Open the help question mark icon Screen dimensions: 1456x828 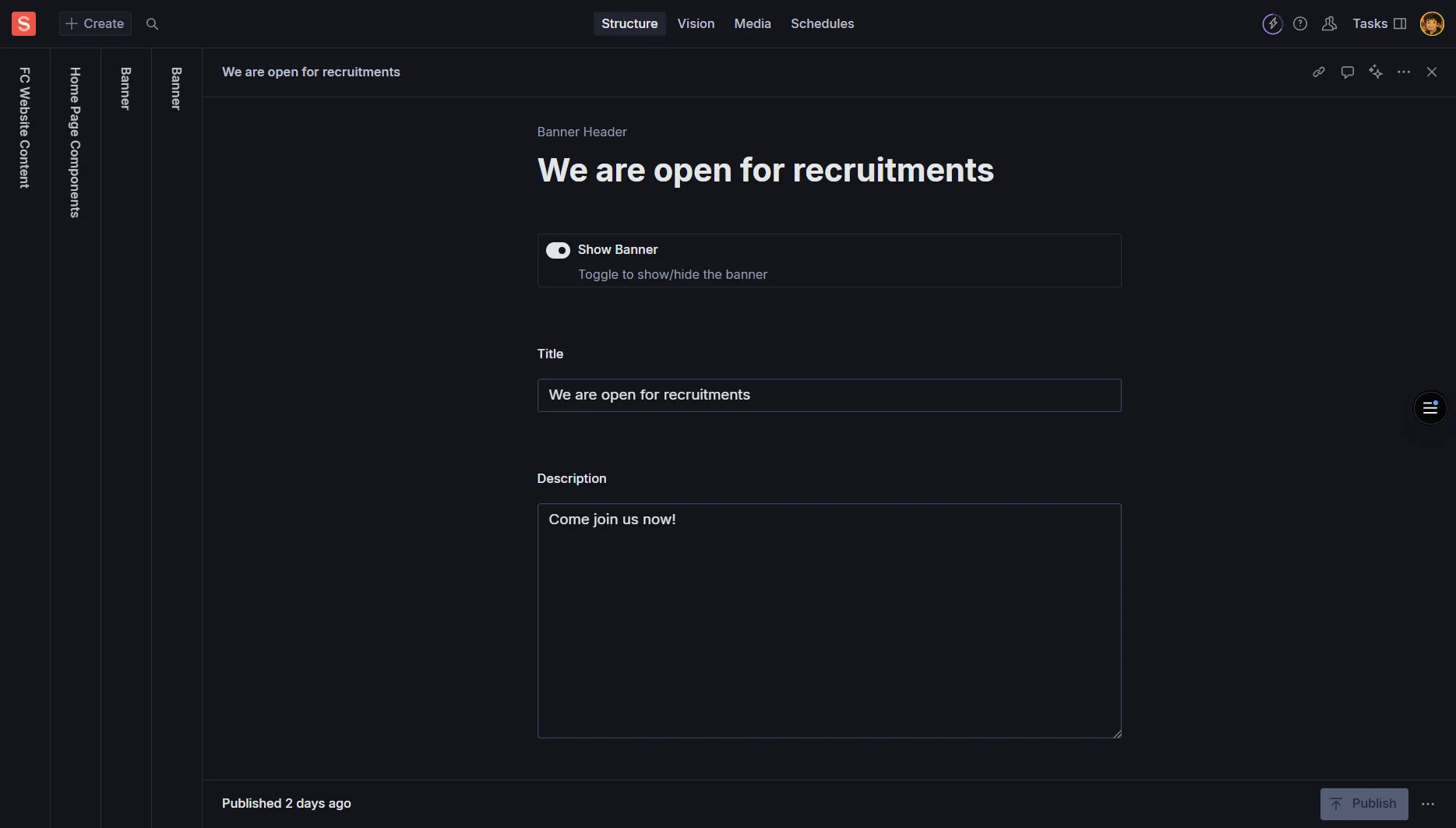(x=1300, y=24)
